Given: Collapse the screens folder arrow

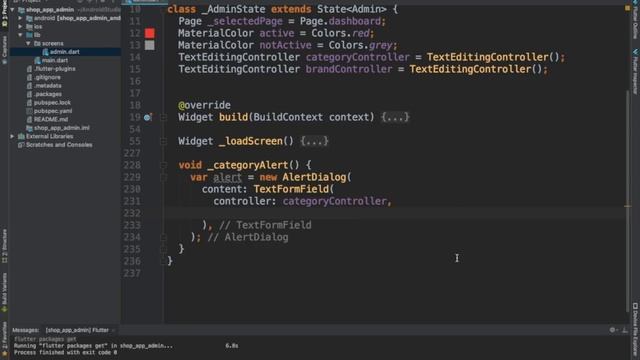Looking at the screenshot, I should point(28,43).
